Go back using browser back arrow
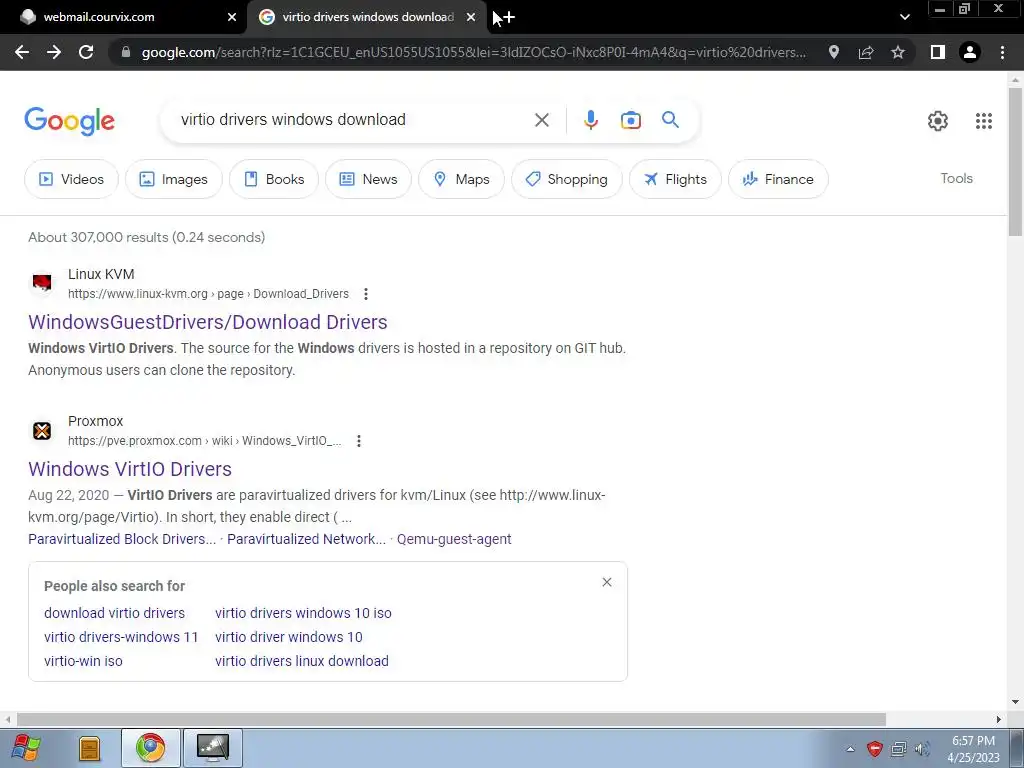Screen dimensions: 1024x768 [22, 52]
